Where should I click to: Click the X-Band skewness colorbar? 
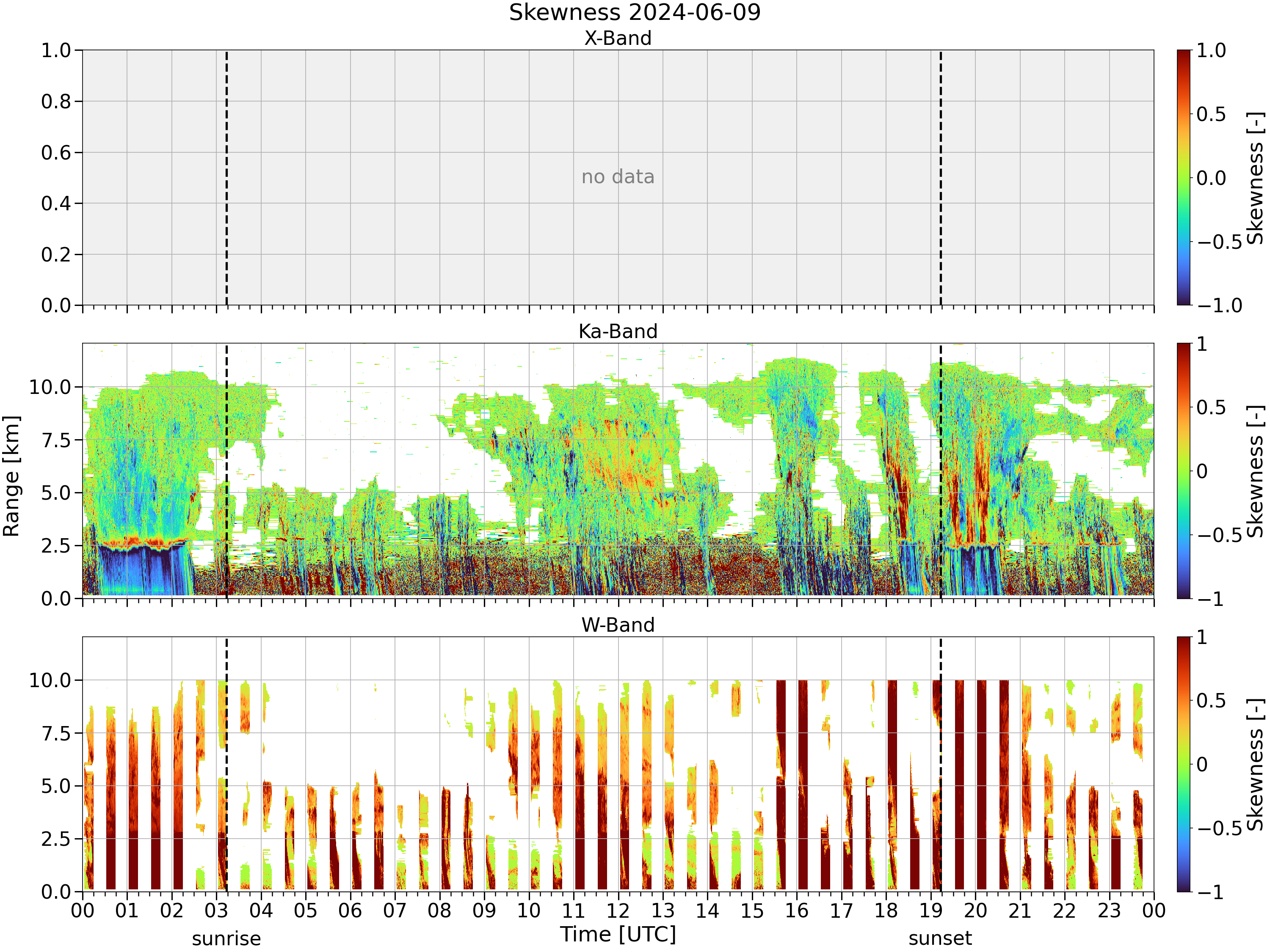point(1184,177)
